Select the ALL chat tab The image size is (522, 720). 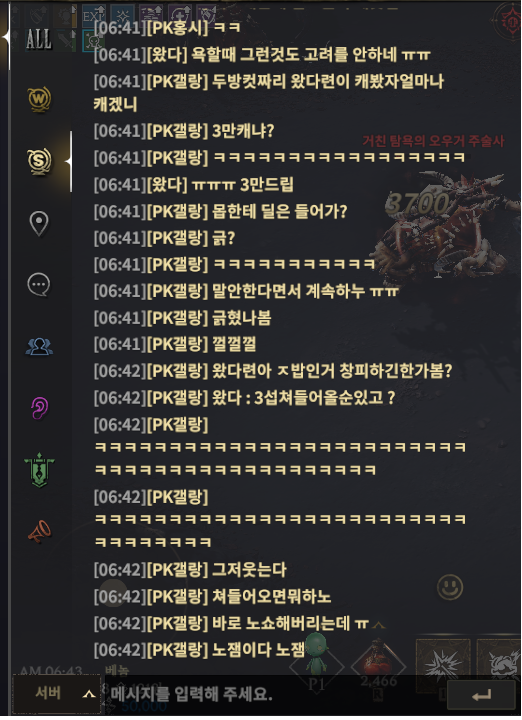click(39, 39)
